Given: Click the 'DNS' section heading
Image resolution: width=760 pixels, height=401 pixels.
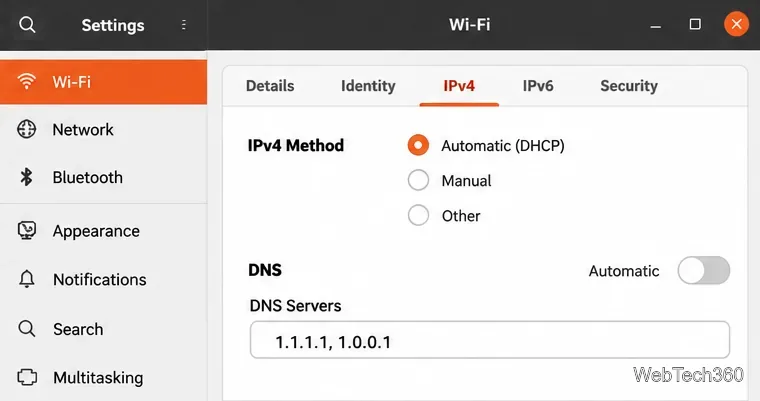Looking at the screenshot, I should point(265,270).
